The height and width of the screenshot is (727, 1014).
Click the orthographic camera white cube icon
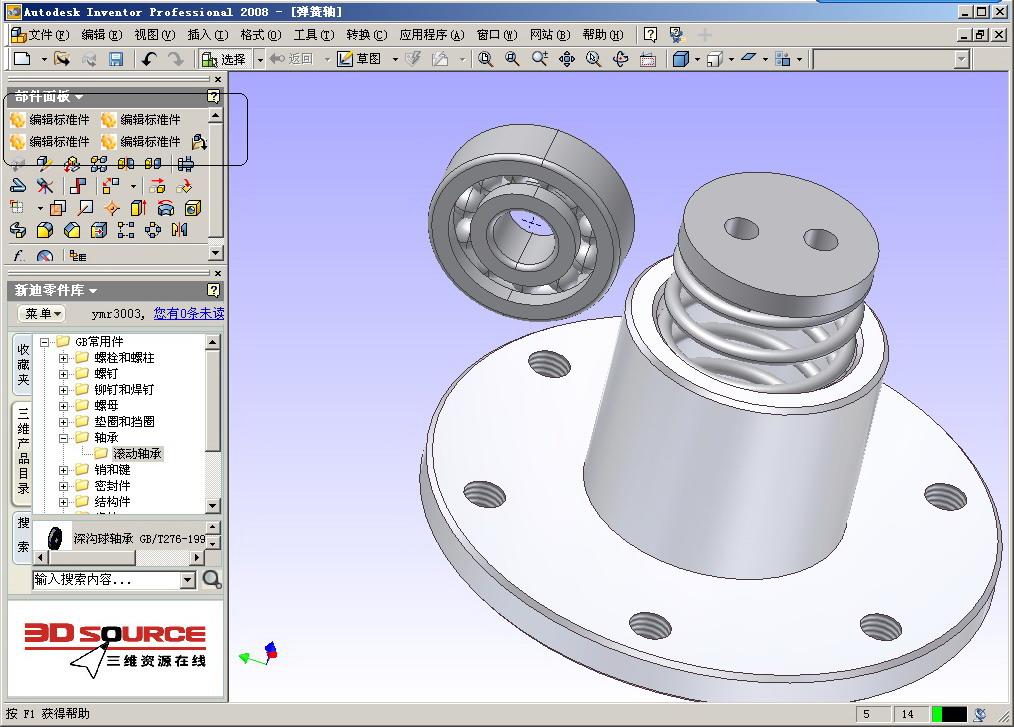click(x=715, y=60)
